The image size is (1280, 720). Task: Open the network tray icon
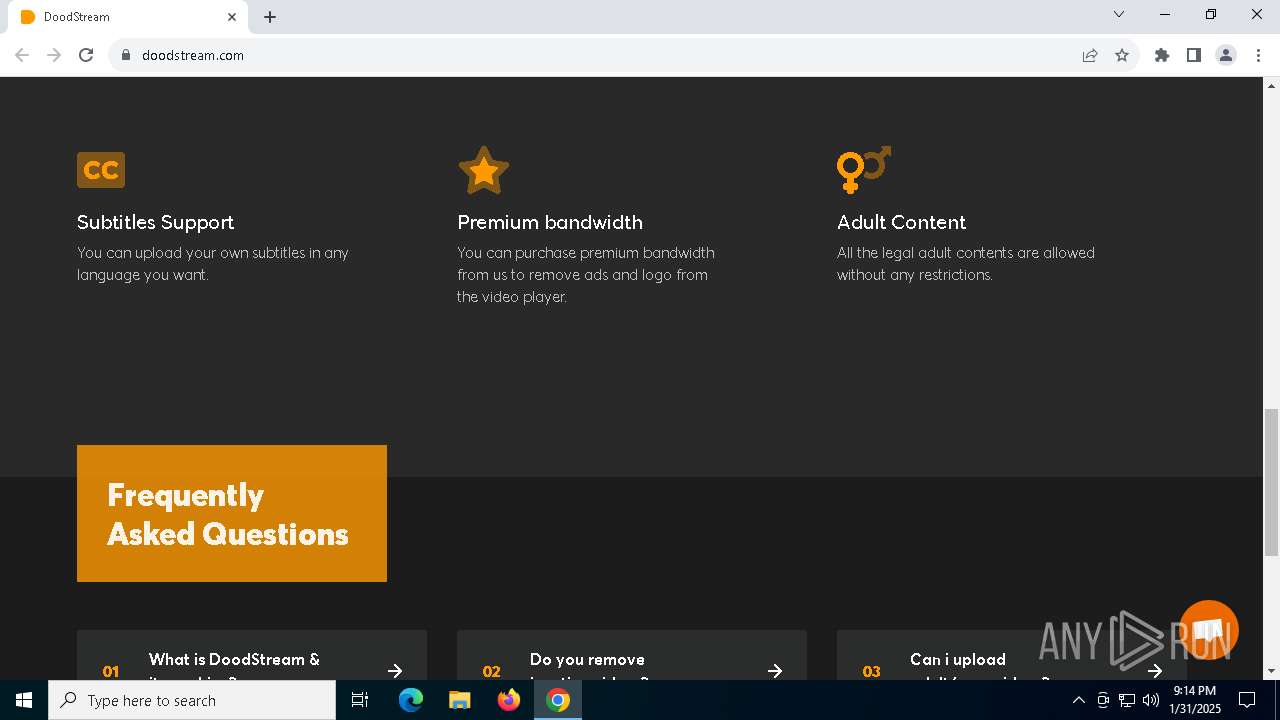click(1127, 700)
